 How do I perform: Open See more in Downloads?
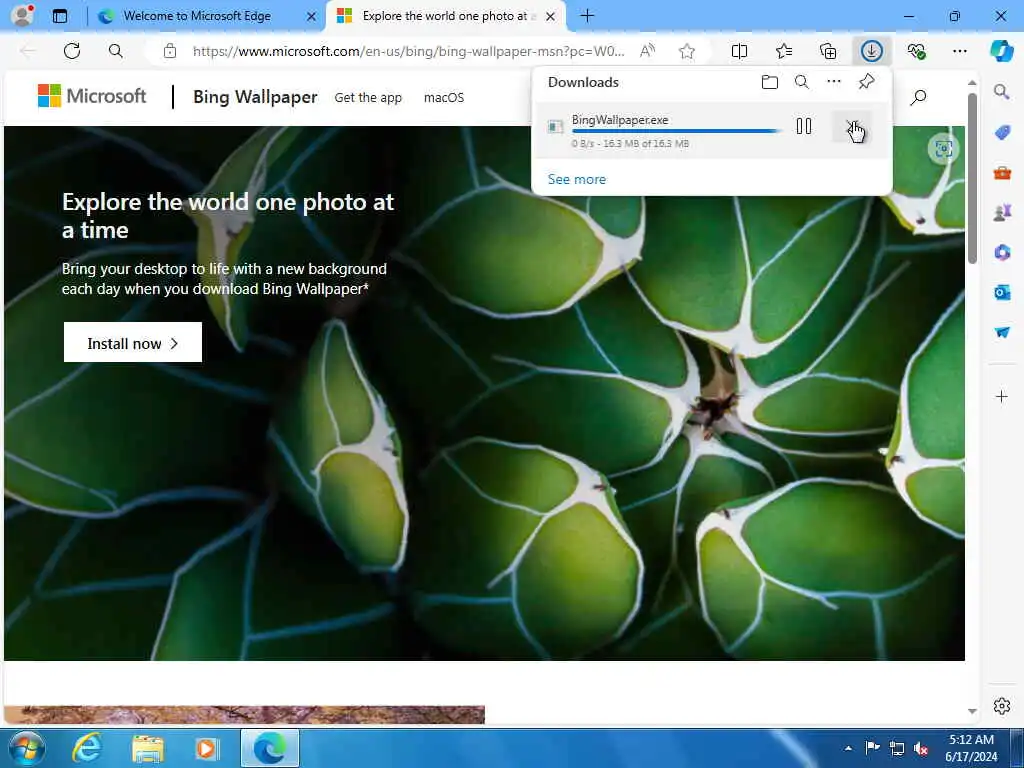click(577, 179)
